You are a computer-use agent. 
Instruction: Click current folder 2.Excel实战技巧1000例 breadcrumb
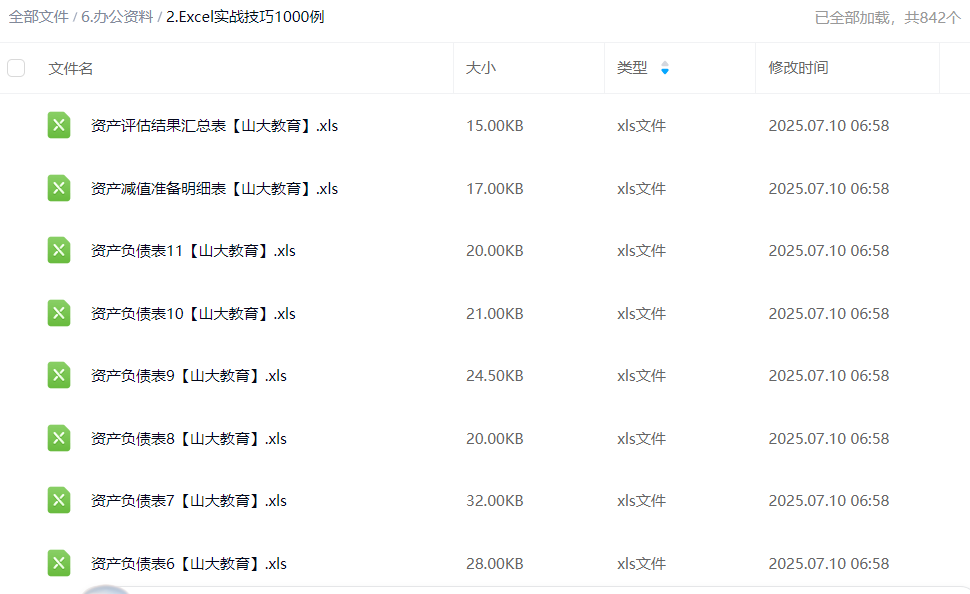pos(245,17)
